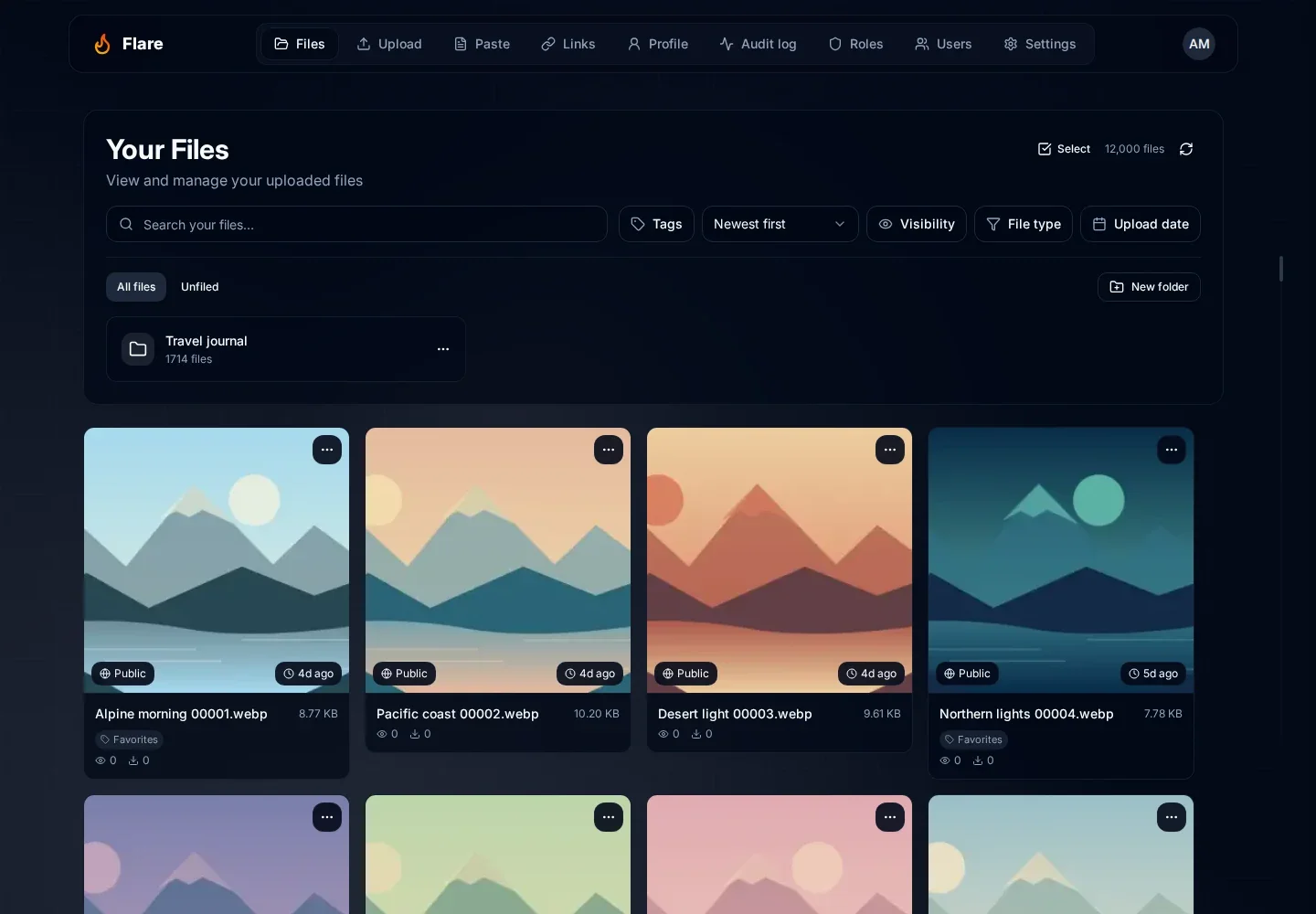This screenshot has width=1316, height=914.
Task: Open the Users page
Action: point(943,44)
